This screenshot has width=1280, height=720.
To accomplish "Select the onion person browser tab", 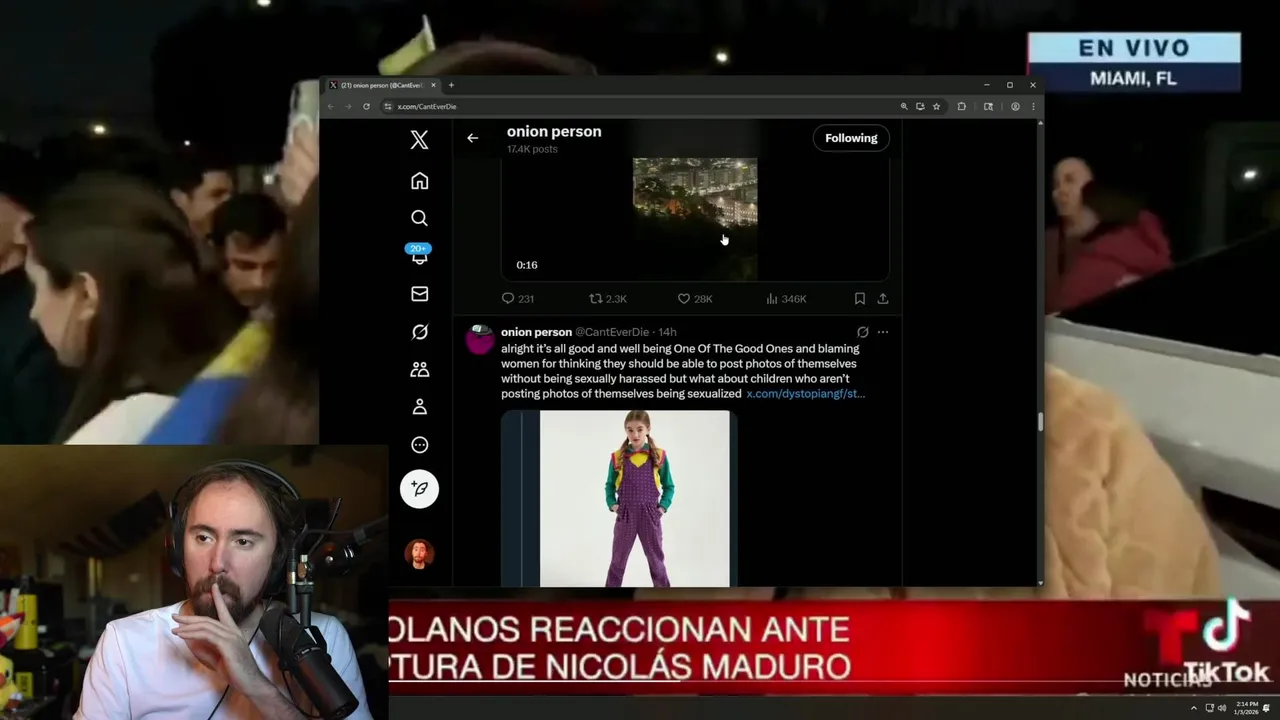I will [382, 85].
